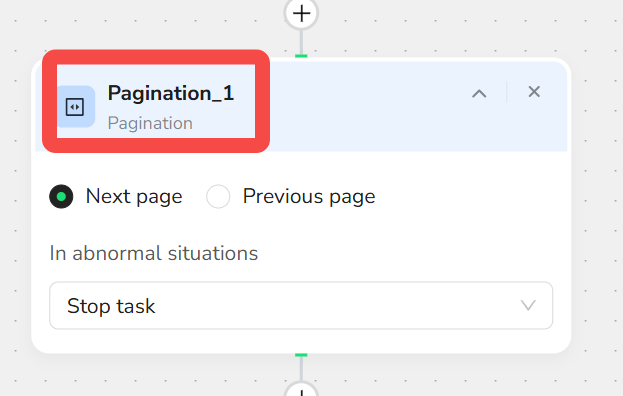Click the gray Pagination subtitle text
This screenshot has height=396, width=623.
(150, 123)
